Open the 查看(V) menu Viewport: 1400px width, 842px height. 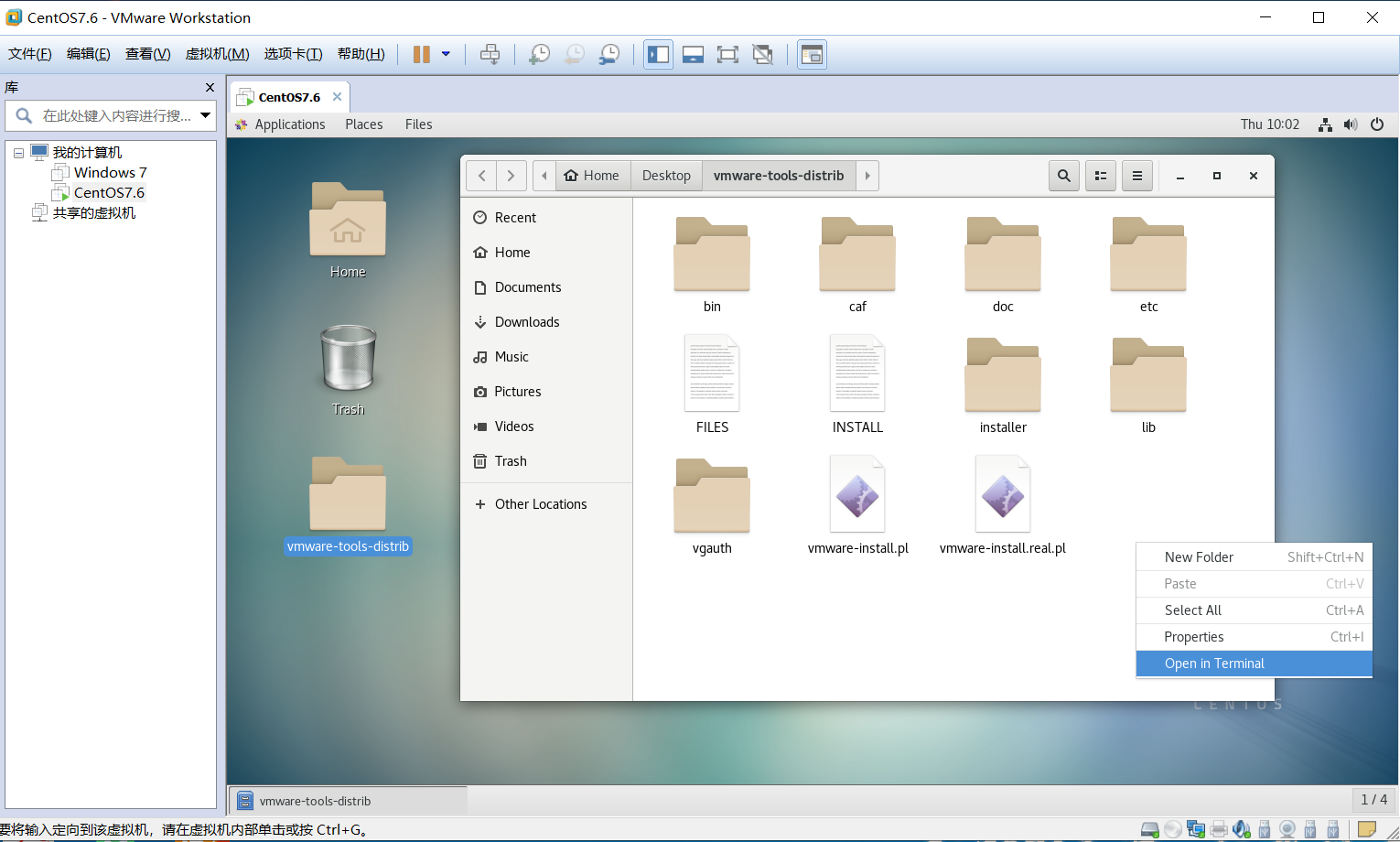coord(148,54)
